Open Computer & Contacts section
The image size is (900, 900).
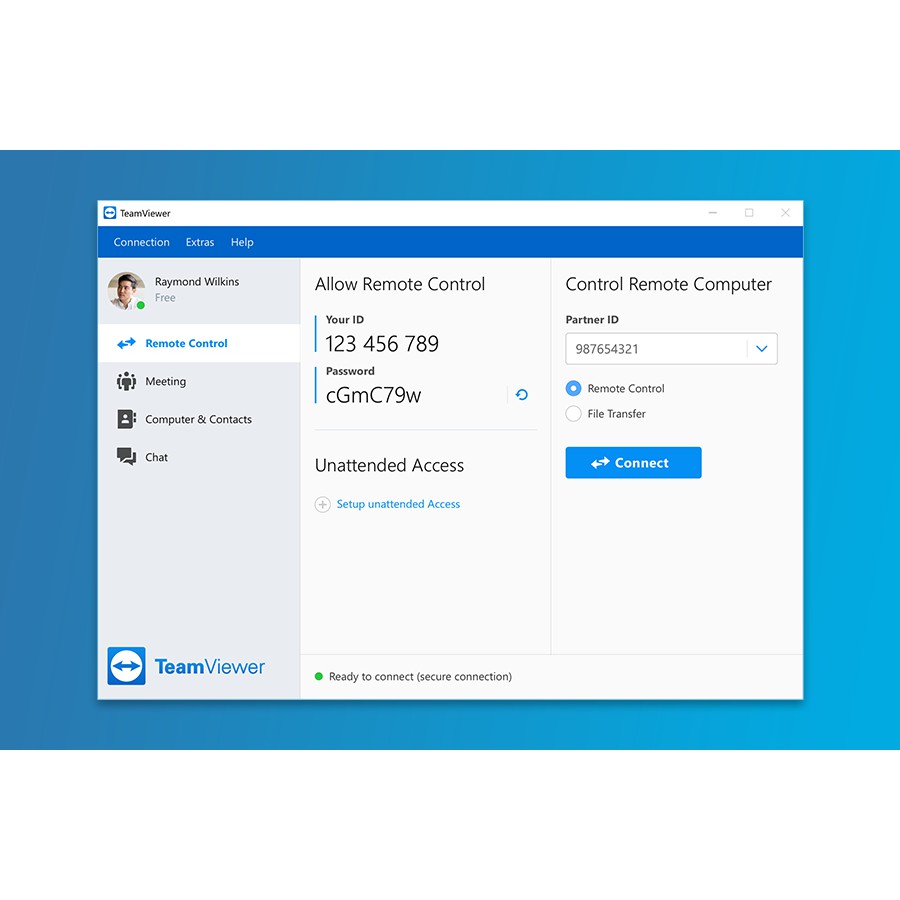[199, 419]
